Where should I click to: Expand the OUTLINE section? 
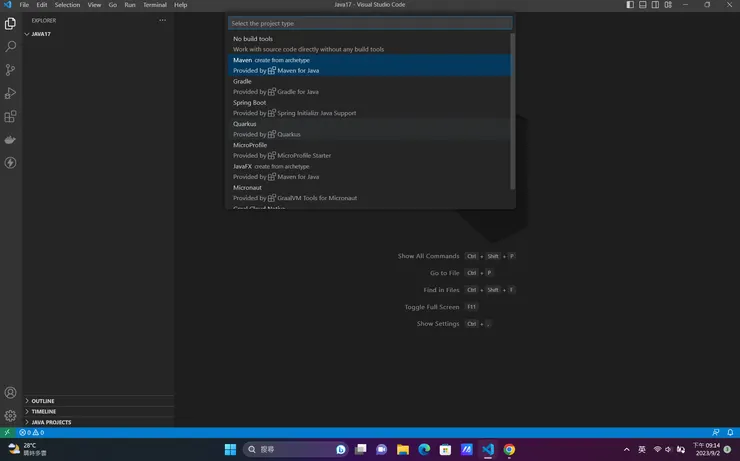coord(43,401)
